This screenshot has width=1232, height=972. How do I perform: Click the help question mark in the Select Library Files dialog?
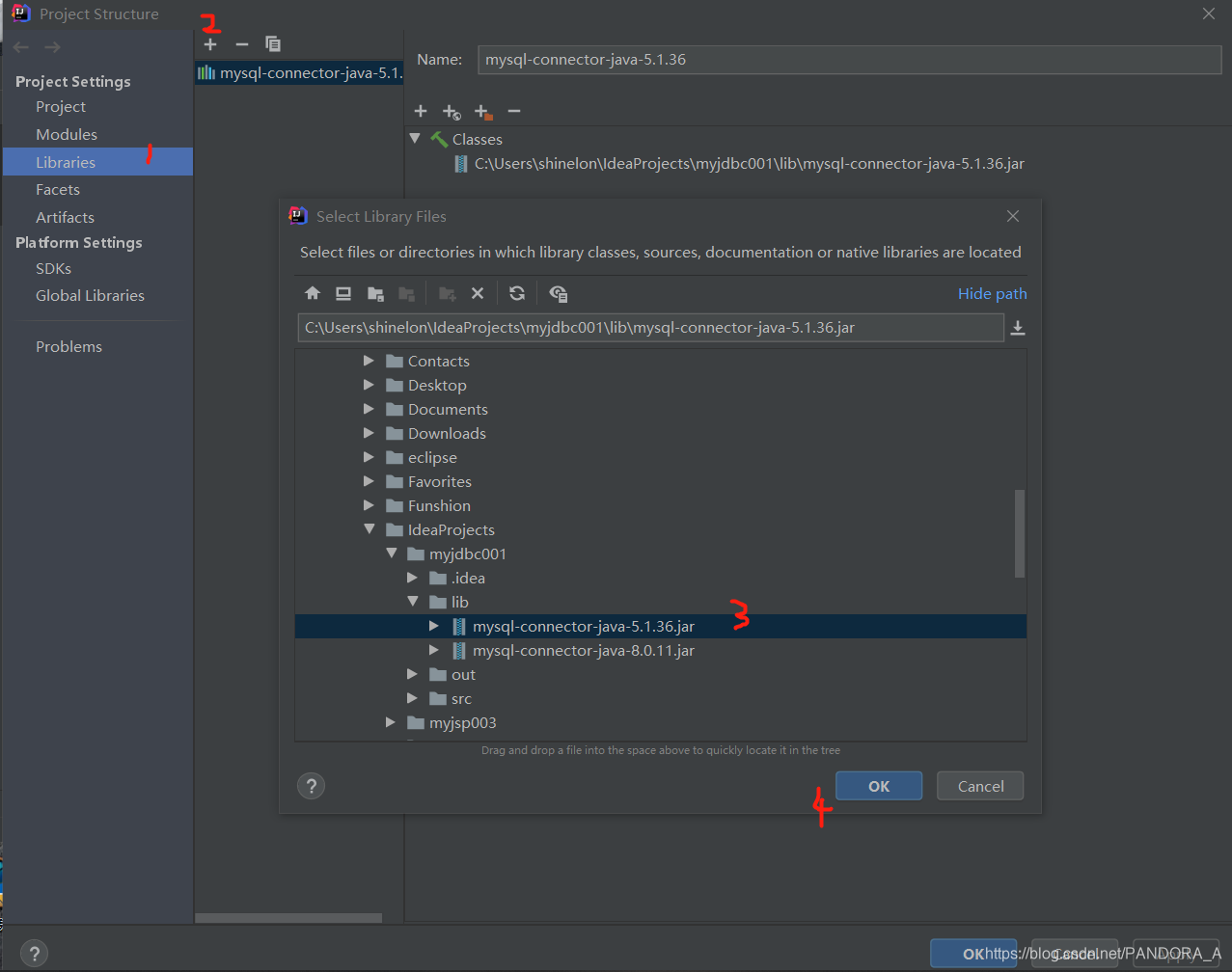pos(311,786)
